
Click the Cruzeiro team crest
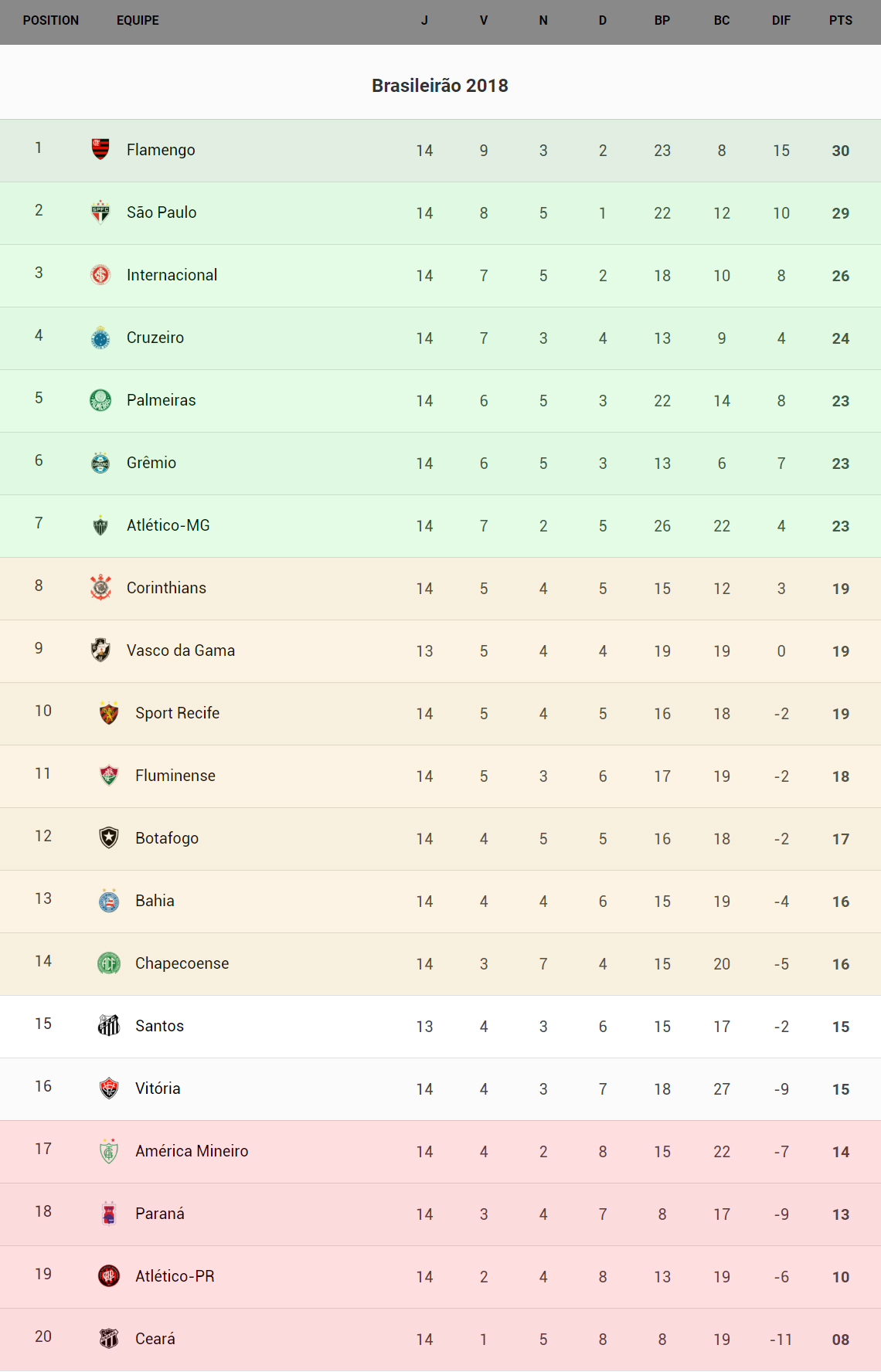click(x=100, y=337)
